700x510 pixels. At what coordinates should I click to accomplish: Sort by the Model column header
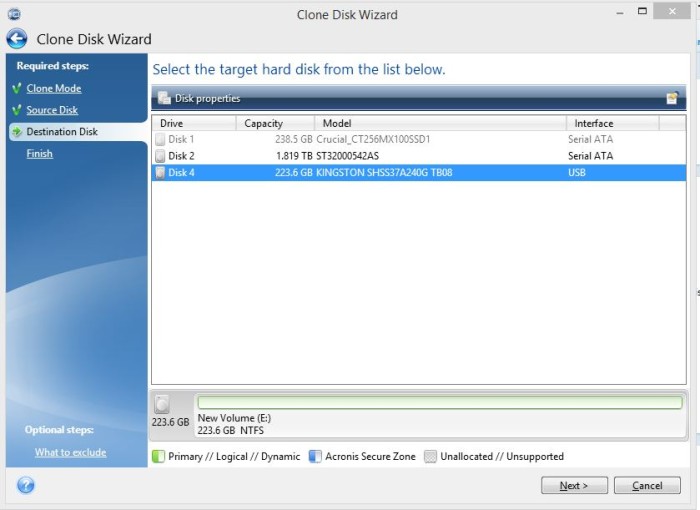440,123
